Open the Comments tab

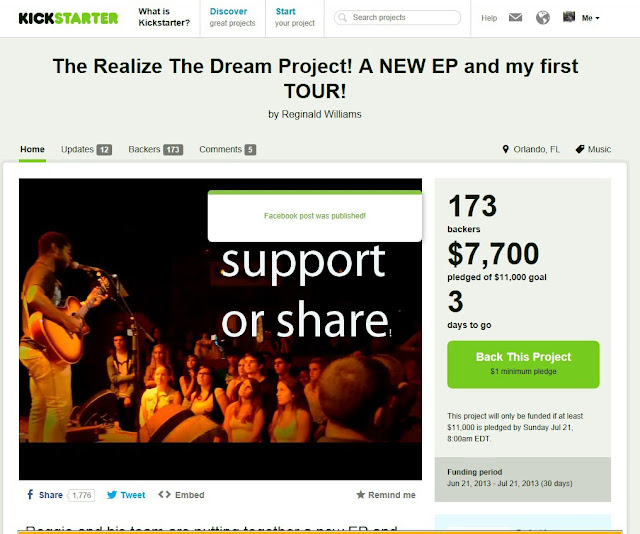pyautogui.click(x=227, y=149)
